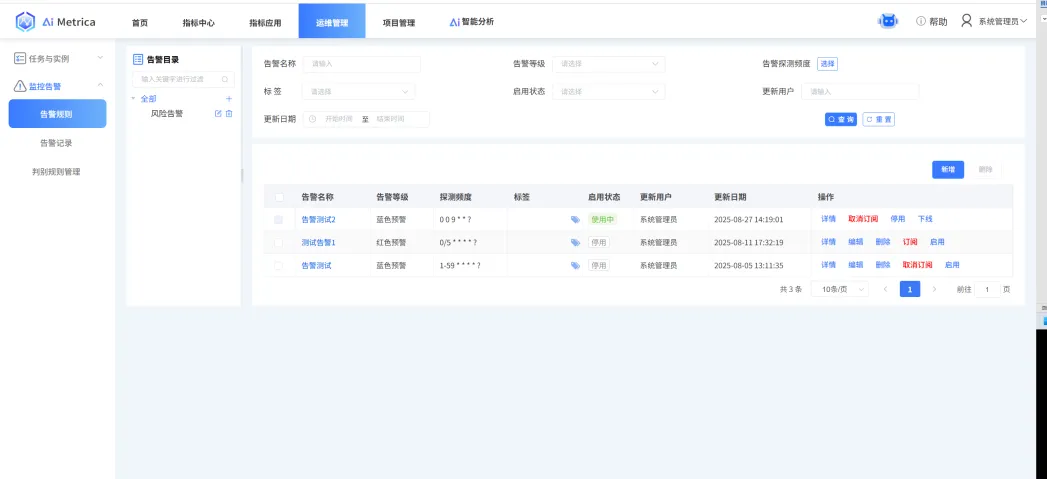Open 告警记录 in the sidebar
This screenshot has width=1047, height=479.
coord(56,143)
